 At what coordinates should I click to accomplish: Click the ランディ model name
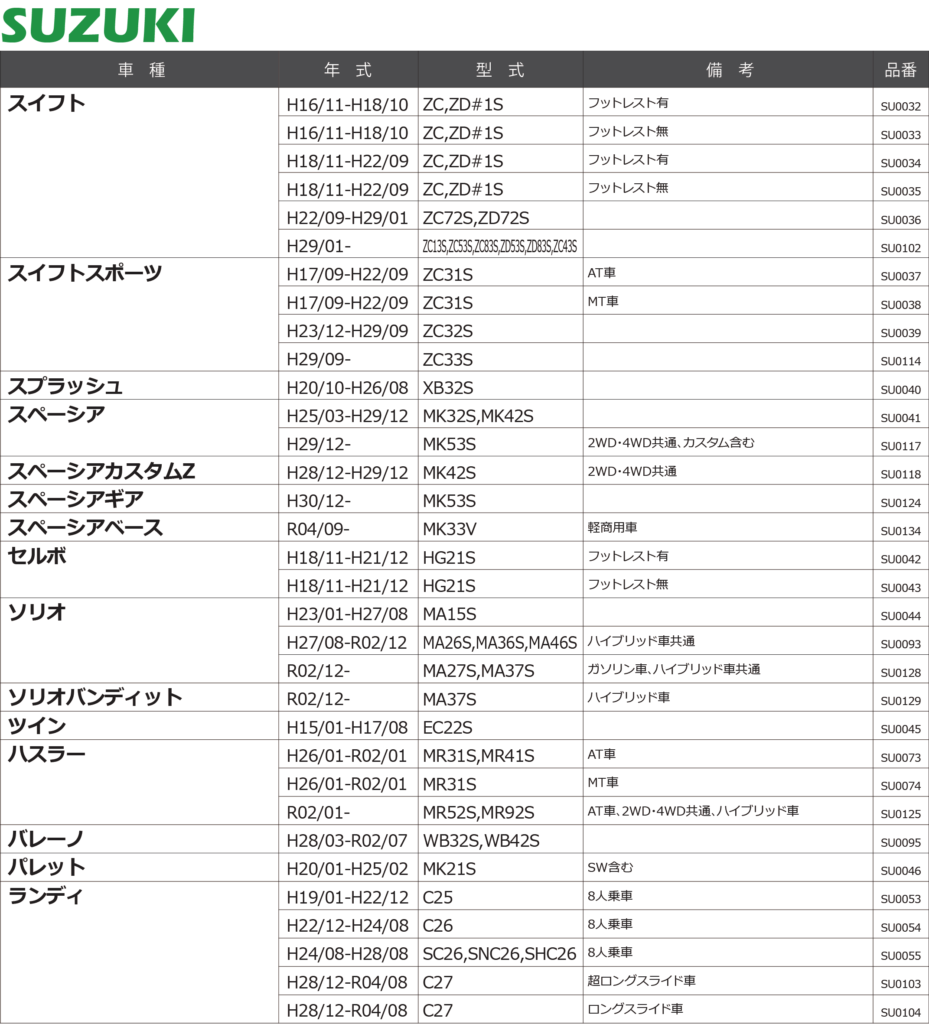(x=46, y=896)
